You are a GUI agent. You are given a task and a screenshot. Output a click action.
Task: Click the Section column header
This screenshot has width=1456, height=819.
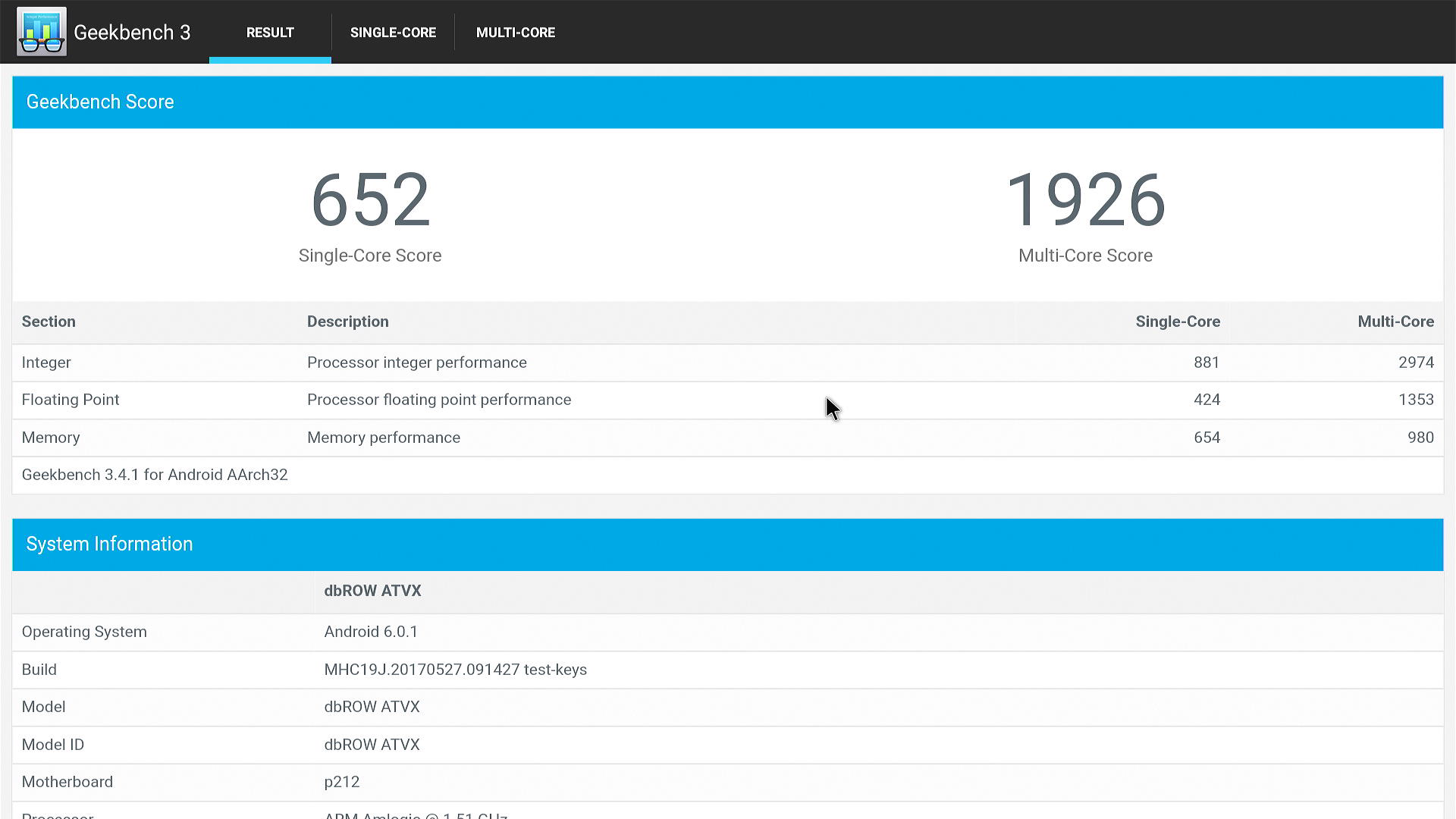click(x=49, y=322)
